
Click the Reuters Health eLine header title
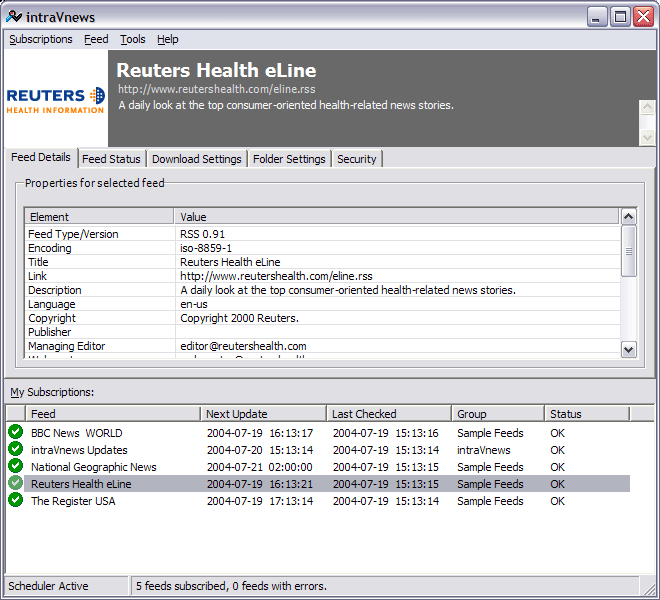point(216,70)
